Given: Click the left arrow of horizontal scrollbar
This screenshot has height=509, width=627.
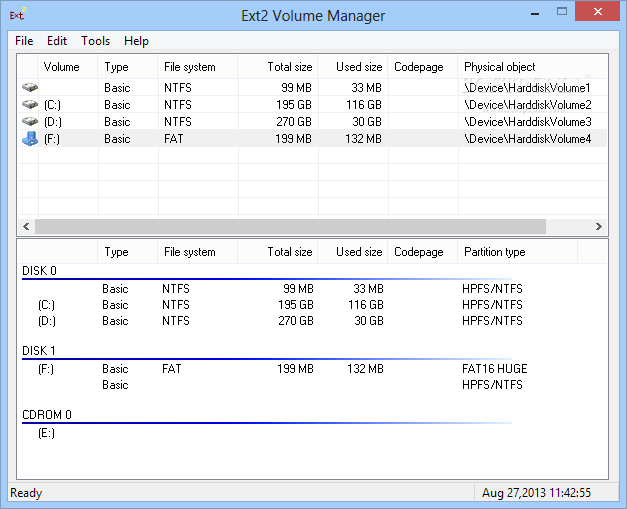Looking at the screenshot, I should point(26,227).
